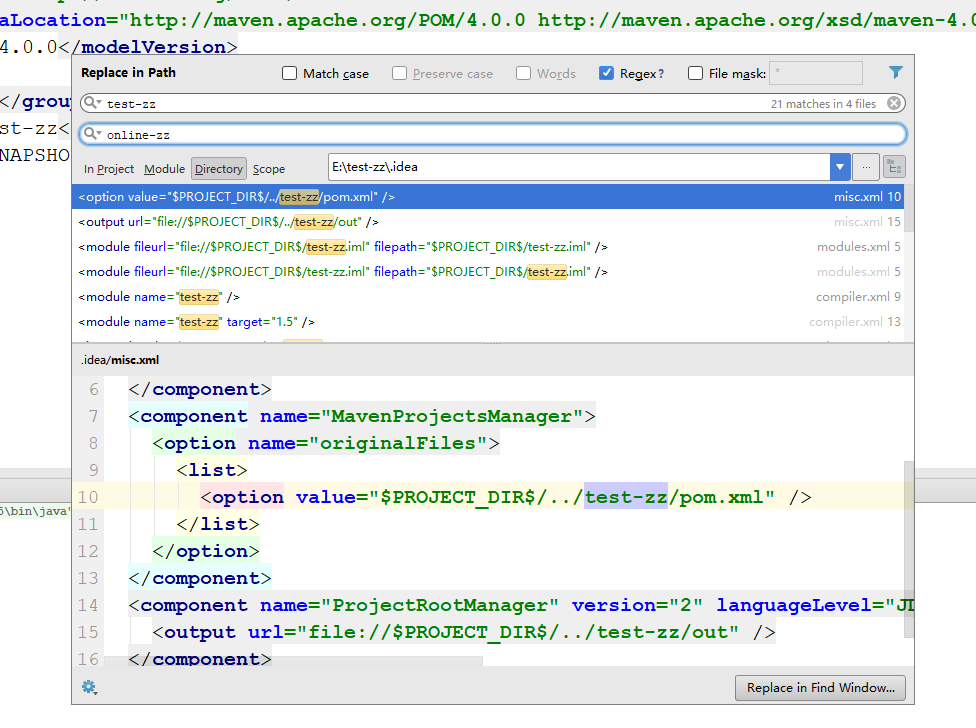Viewport: 976px width, 728px height.
Task: Click MavenProjectsManager component line in preview
Action: click(362, 416)
